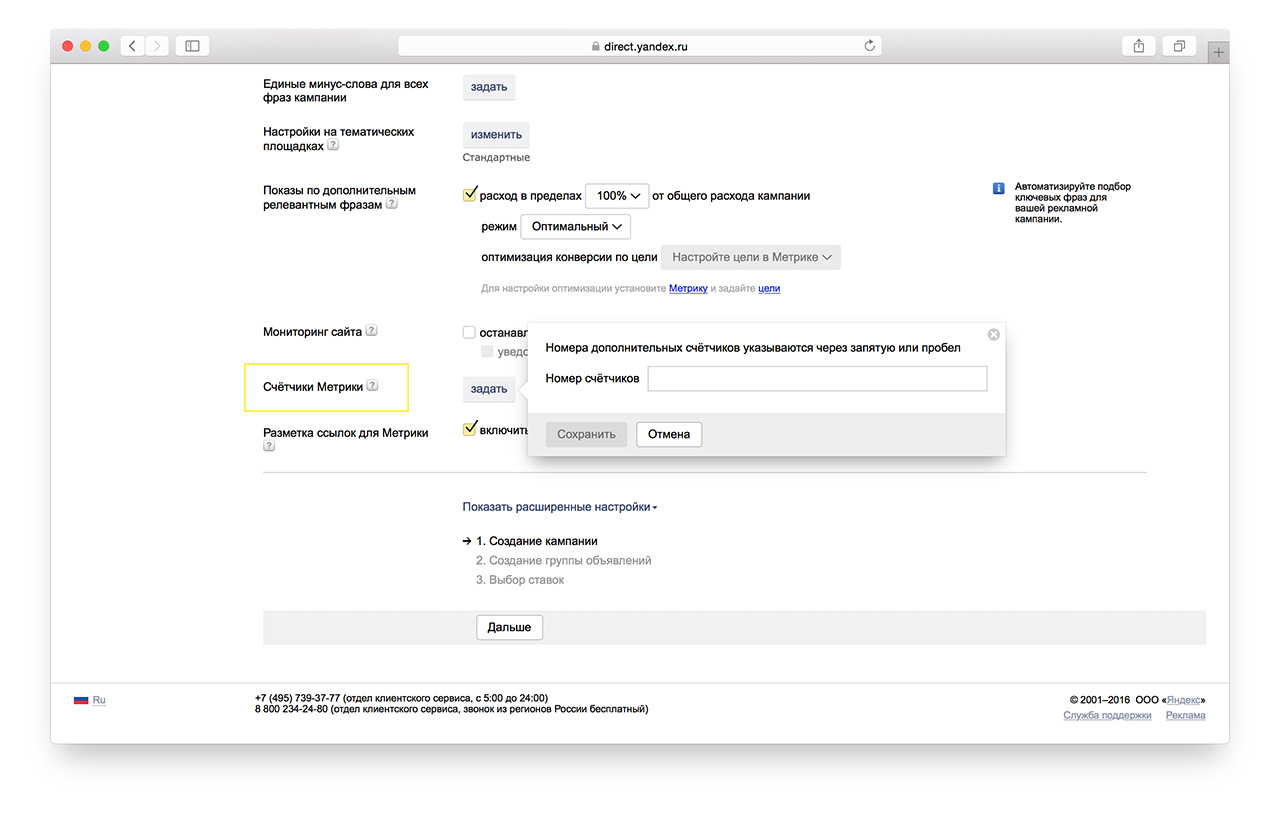Click the Safari back navigation arrow
This screenshot has width=1280, height=816.
pos(132,46)
